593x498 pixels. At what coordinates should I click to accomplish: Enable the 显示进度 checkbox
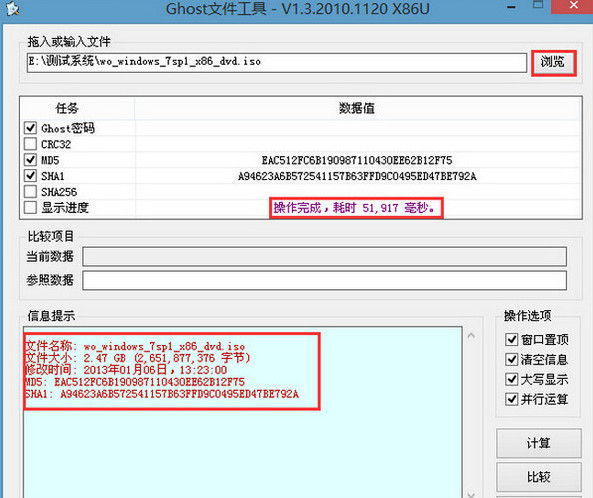pos(30,207)
